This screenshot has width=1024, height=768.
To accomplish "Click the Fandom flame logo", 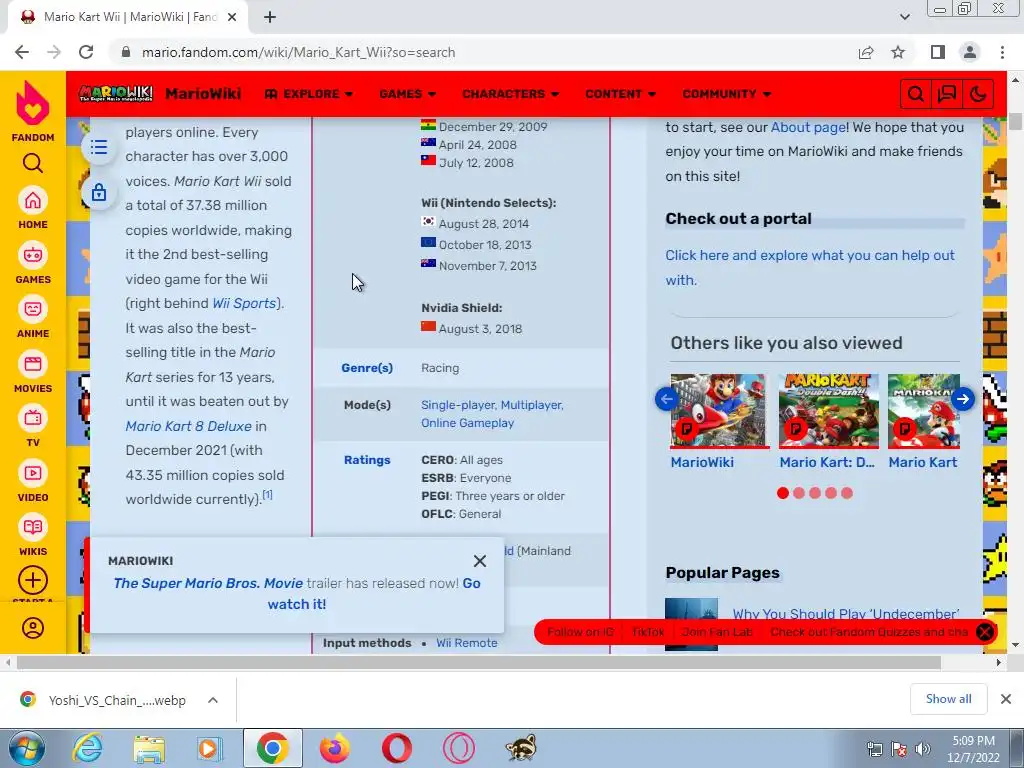I will (33, 104).
